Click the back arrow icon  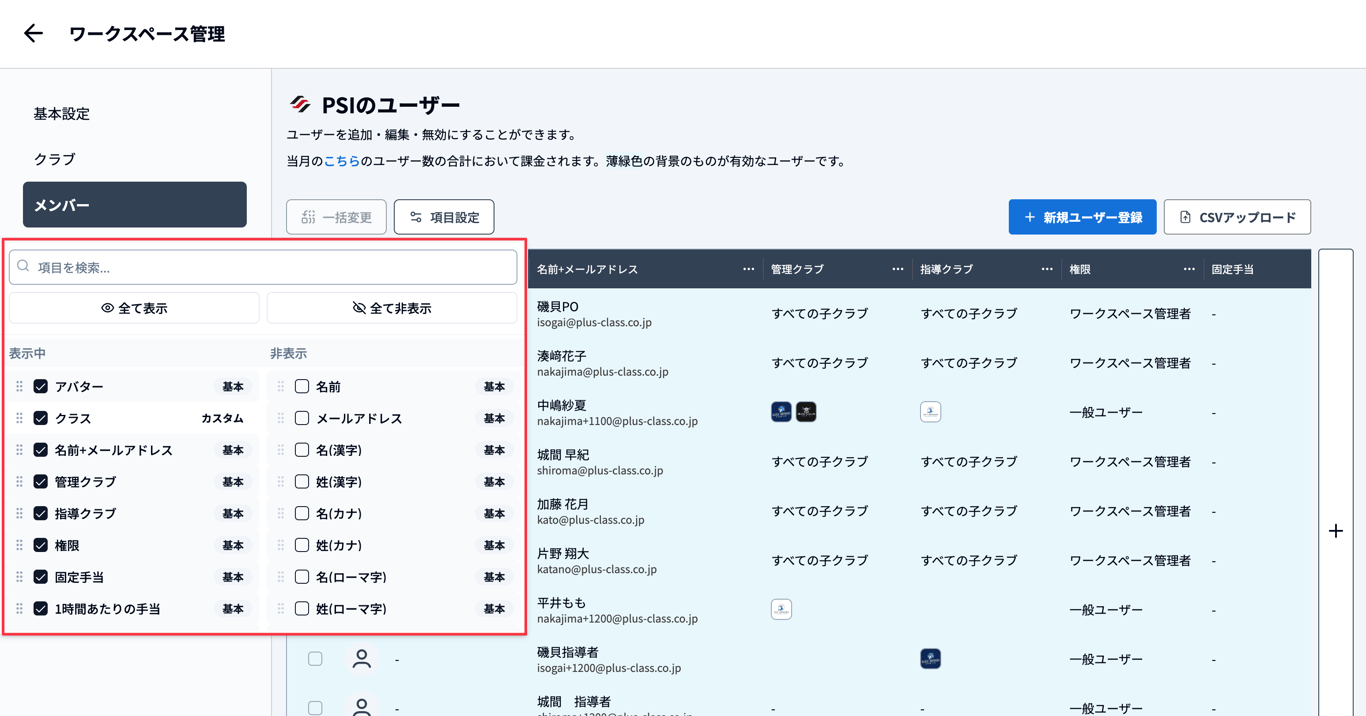click(33, 34)
